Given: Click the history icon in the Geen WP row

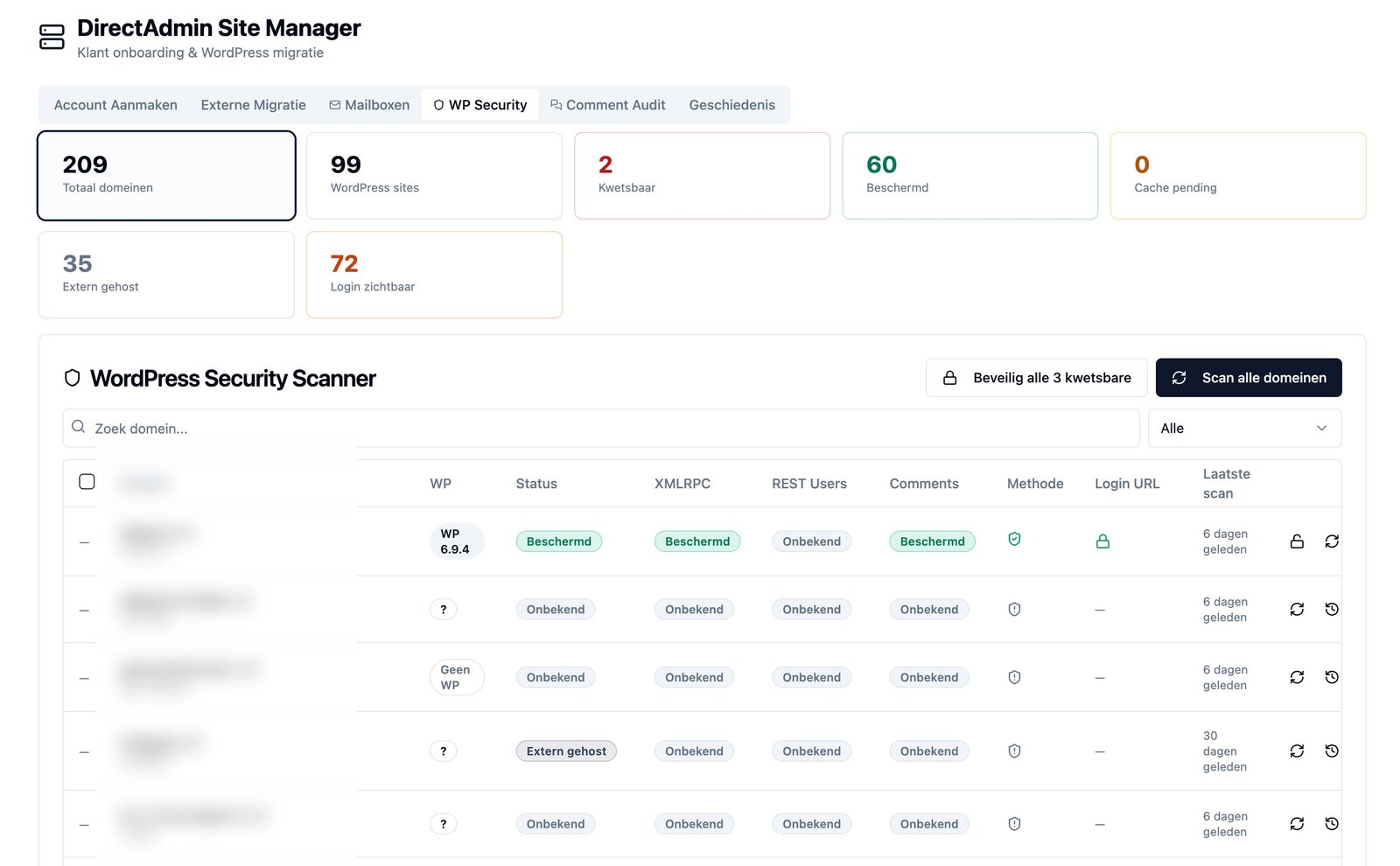Looking at the screenshot, I should coord(1332,677).
